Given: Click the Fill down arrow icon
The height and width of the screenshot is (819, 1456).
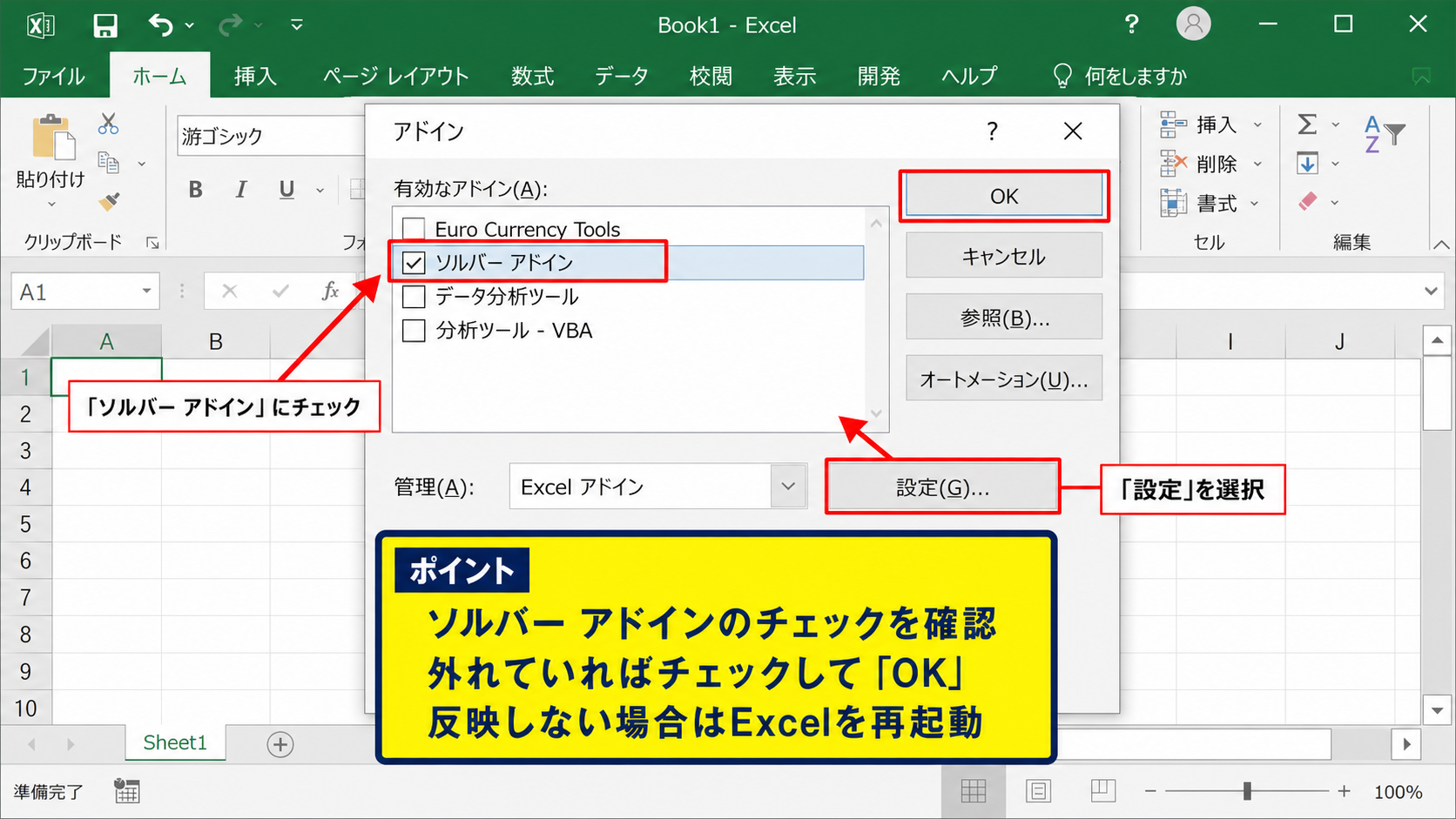Looking at the screenshot, I should coord(1307,163).
